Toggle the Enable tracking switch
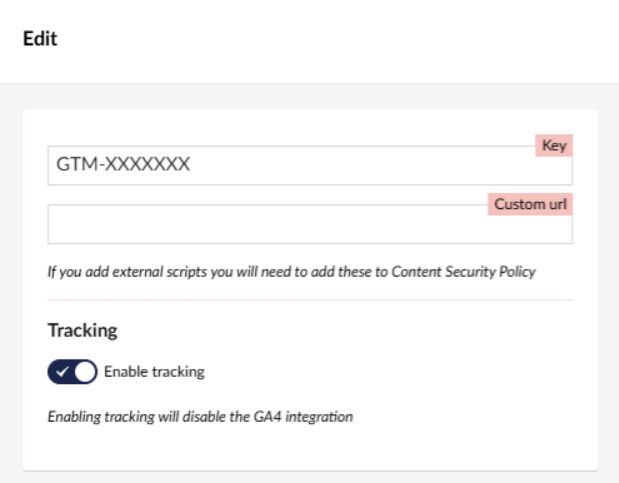Screen dimensions: 619x483 [x=72, y=372]
